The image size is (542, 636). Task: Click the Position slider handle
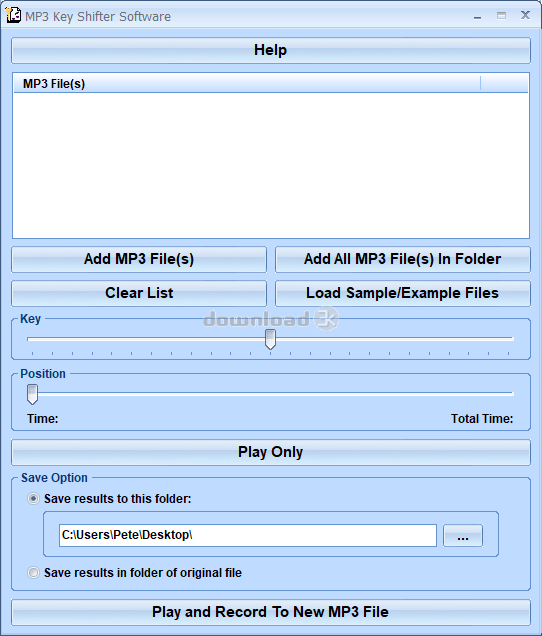coord(32,394)
